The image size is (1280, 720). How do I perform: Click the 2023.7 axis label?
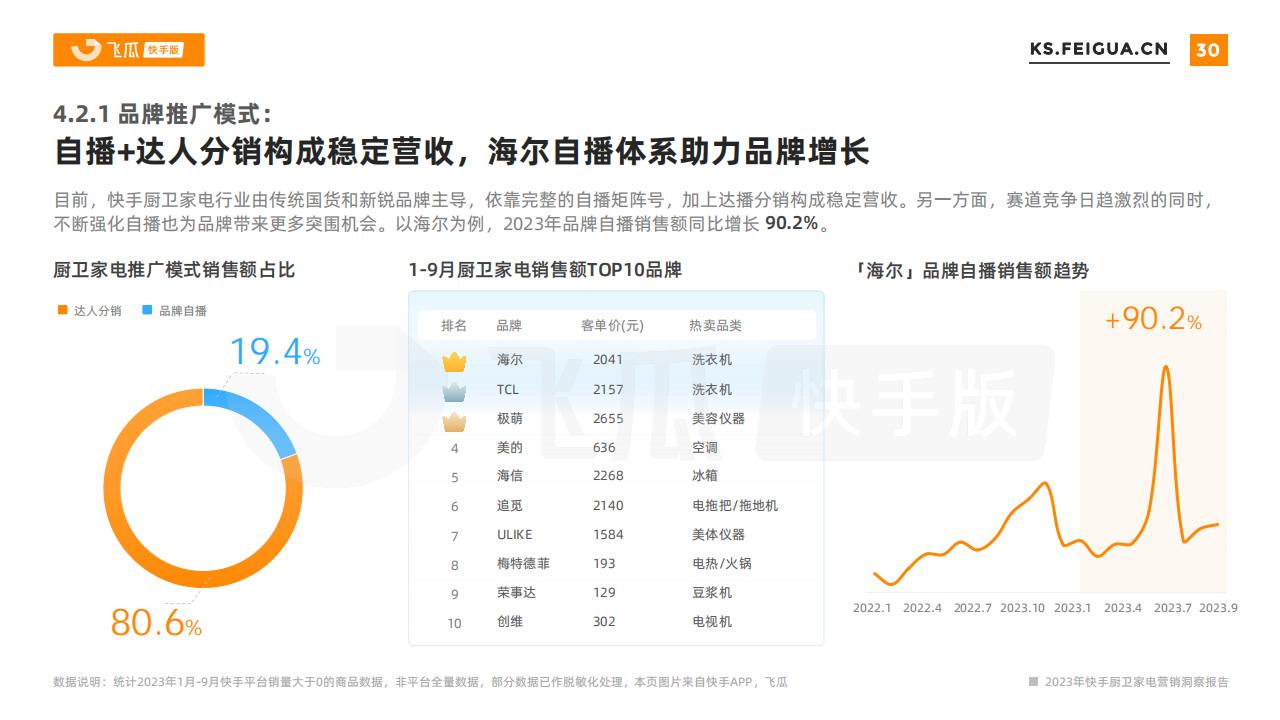[x=1172, y=608]
